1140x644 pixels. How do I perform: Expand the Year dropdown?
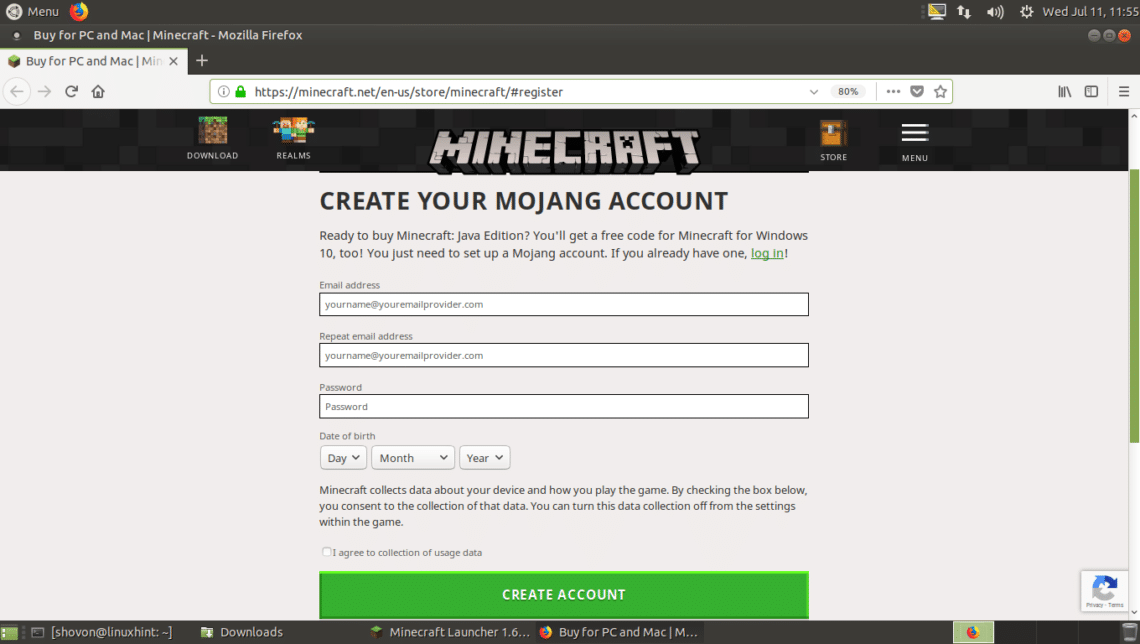[x=484, y=458]
